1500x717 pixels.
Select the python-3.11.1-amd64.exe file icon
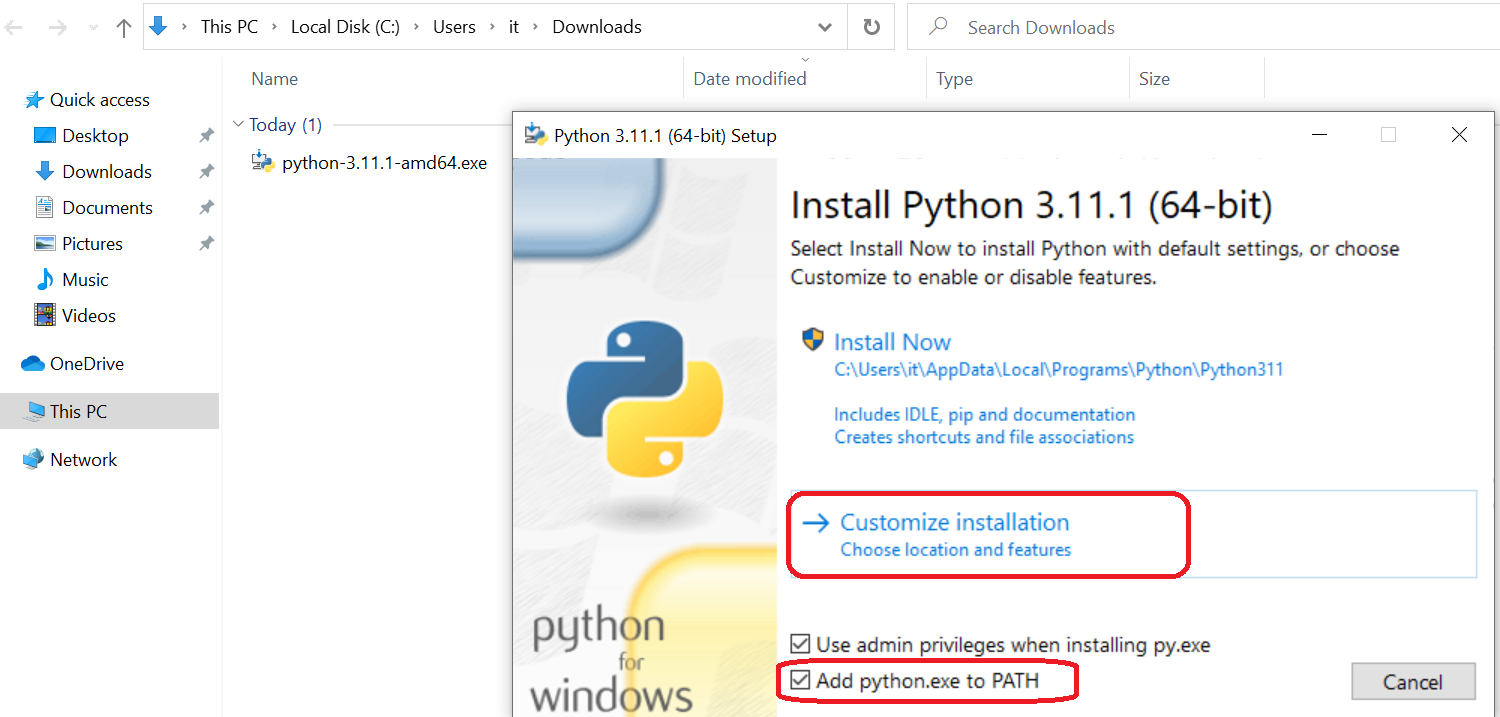263,162
